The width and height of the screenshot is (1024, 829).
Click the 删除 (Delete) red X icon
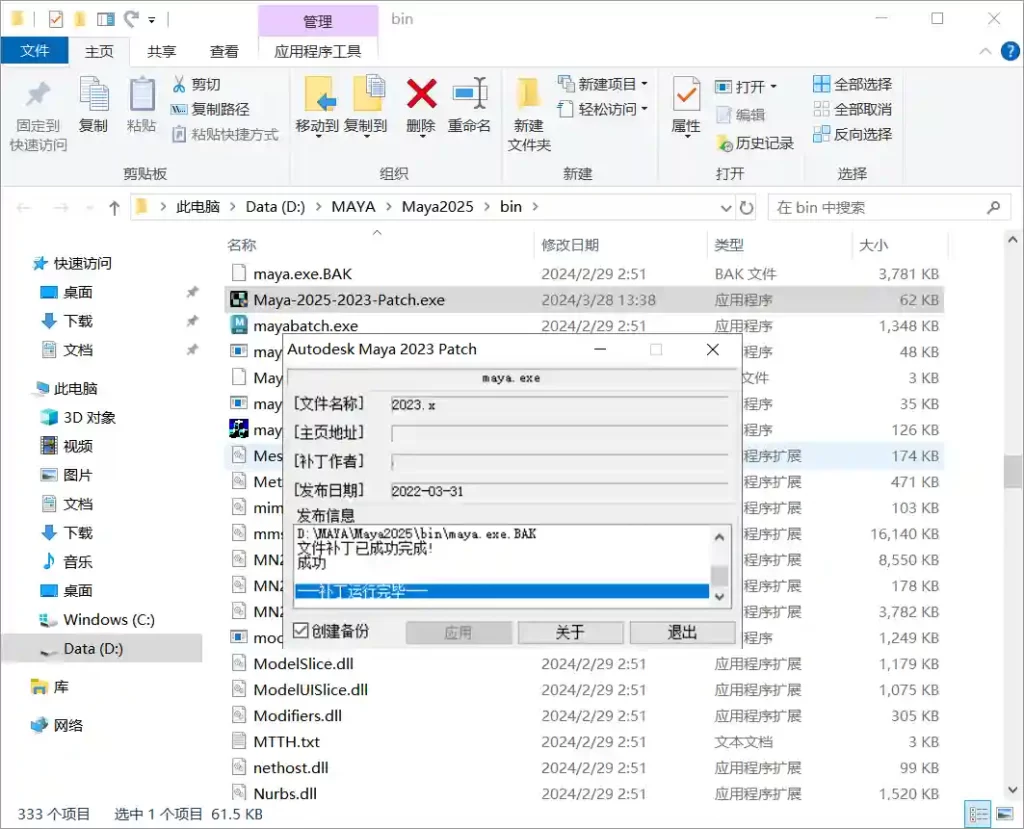point(421,95)
